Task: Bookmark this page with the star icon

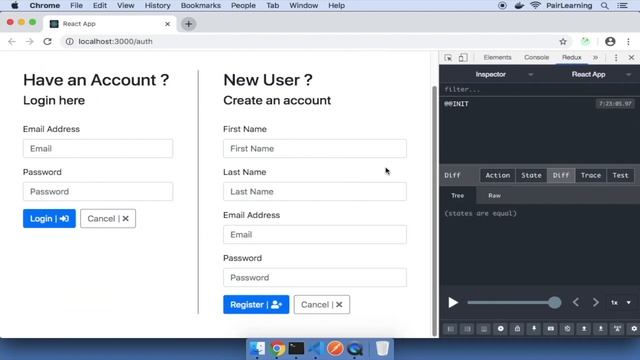Action: [563, 41]
